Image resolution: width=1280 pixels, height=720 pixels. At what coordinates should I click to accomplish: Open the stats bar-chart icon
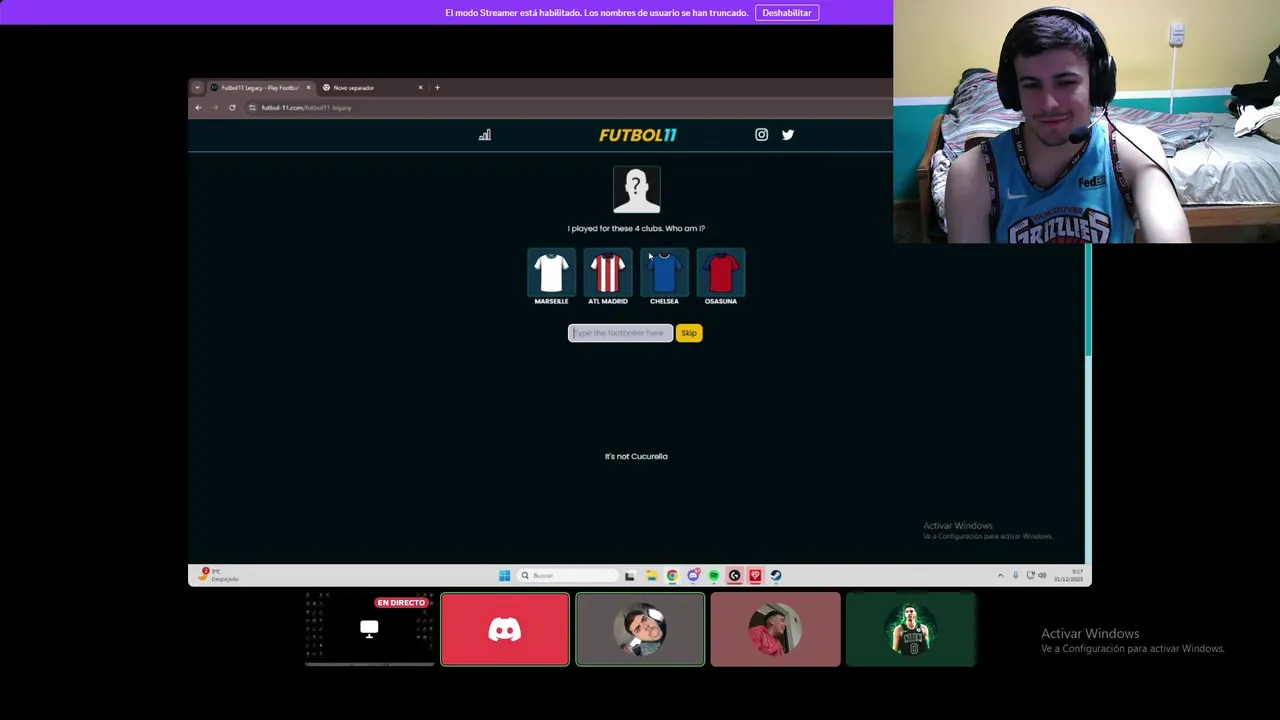pos(485,135)
